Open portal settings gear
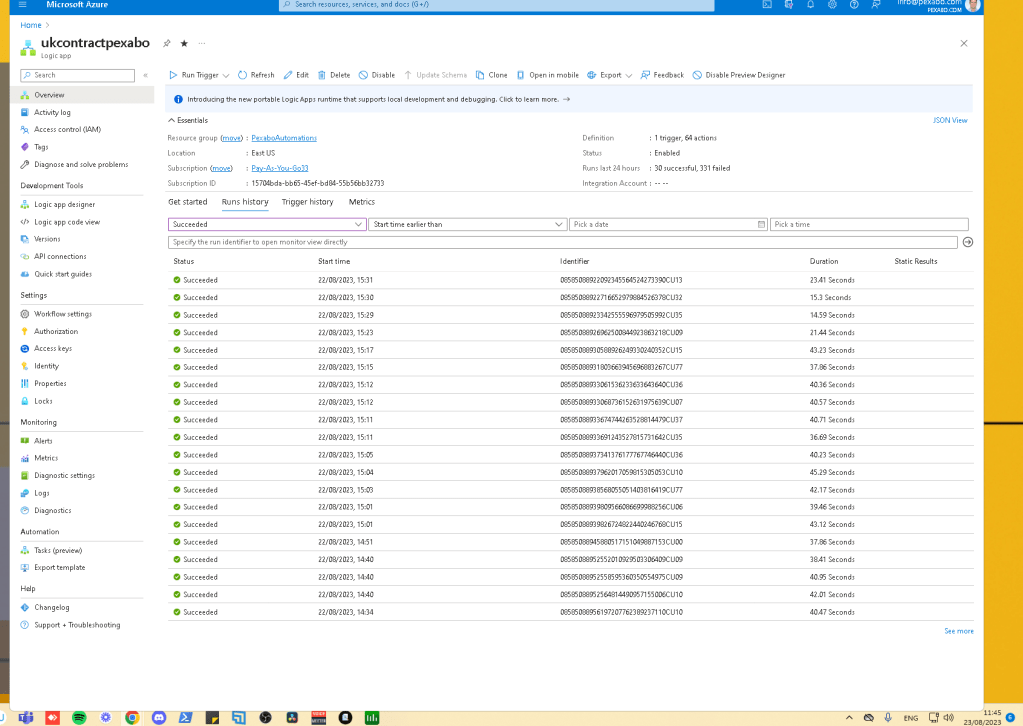 pyautogui.click(x=832, y=5)
